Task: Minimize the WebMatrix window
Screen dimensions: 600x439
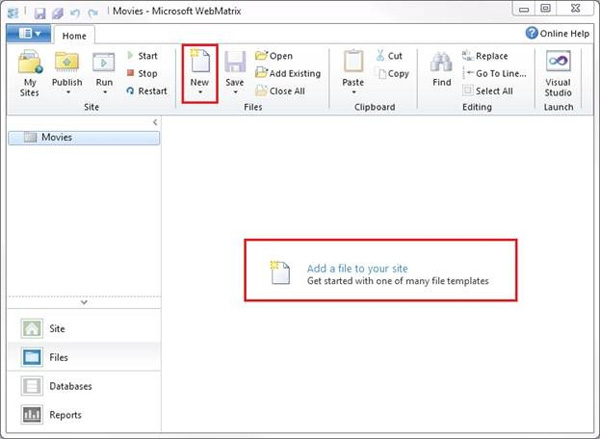Action: [x=524, y=9]
